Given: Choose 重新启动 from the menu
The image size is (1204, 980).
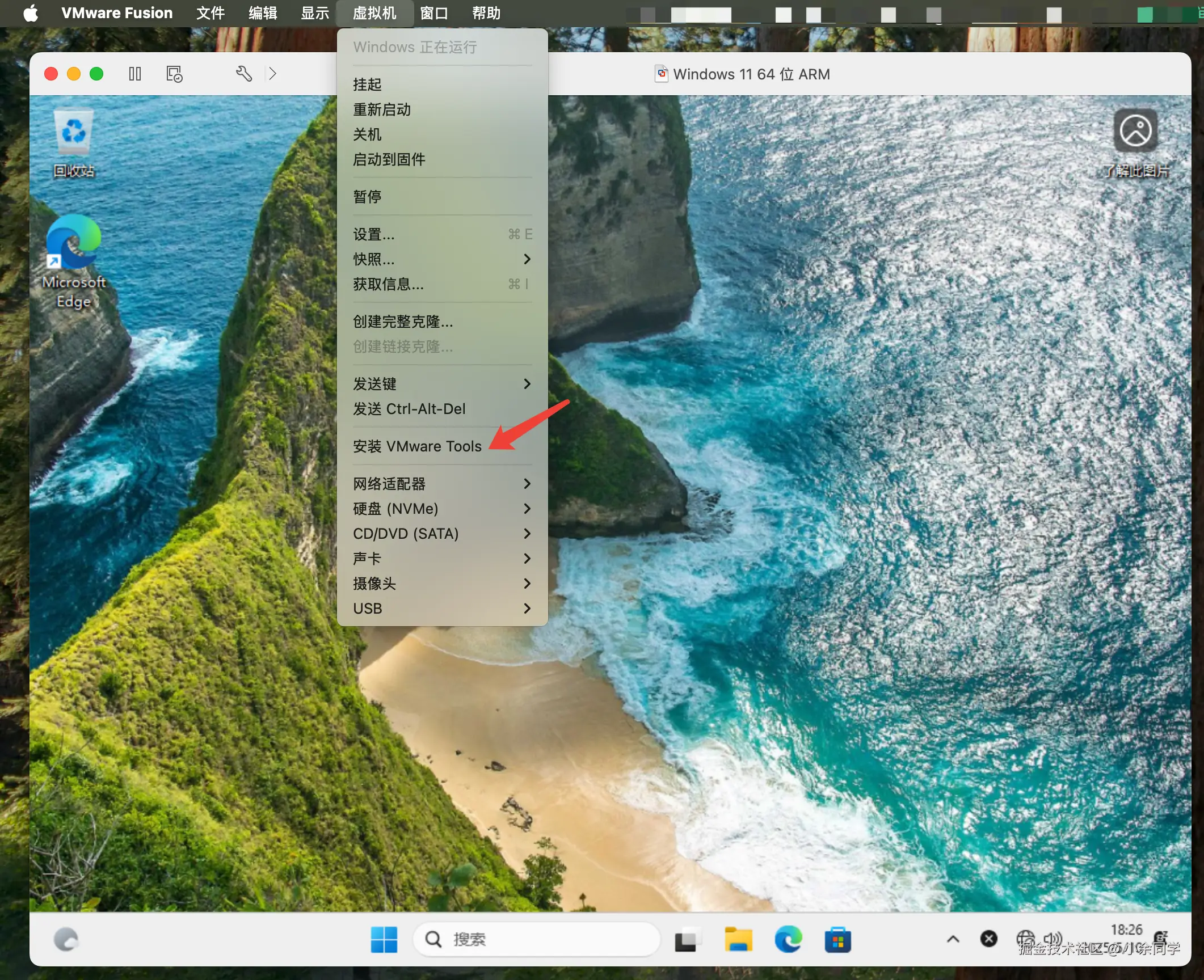Looking at the screenshot, I should click(382, 109).
